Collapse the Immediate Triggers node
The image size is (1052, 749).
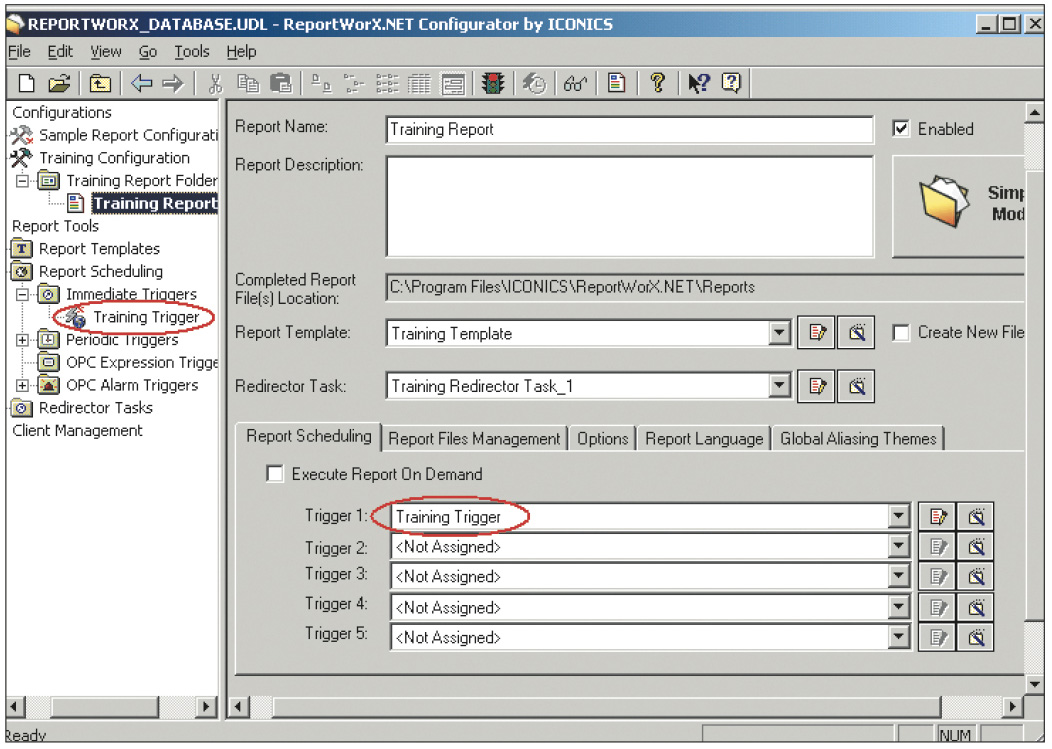[x=22, y=294]
